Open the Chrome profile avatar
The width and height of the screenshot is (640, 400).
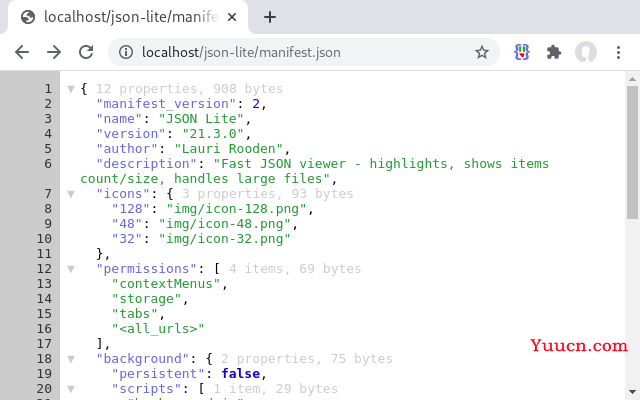[x=586, y=52]
